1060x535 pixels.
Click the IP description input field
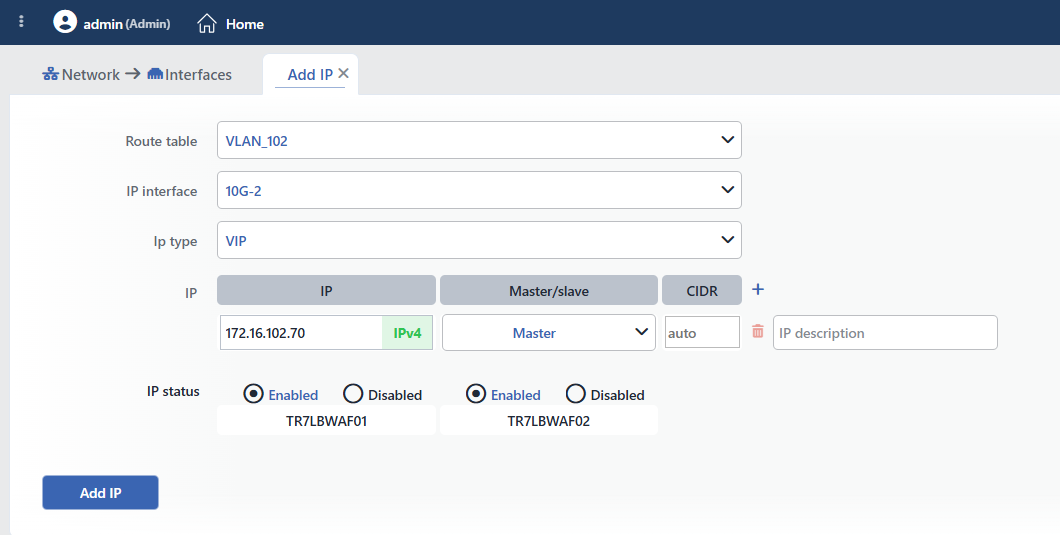885,333
